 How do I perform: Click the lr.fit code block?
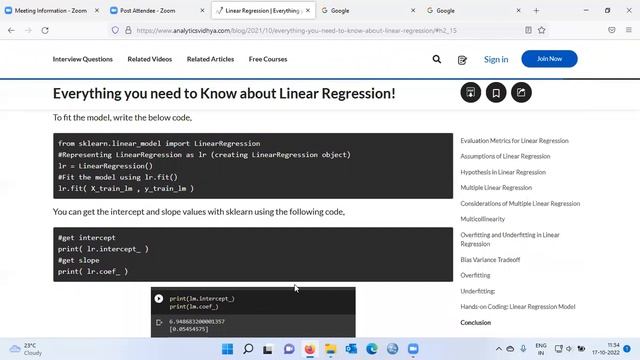point(253,166)
